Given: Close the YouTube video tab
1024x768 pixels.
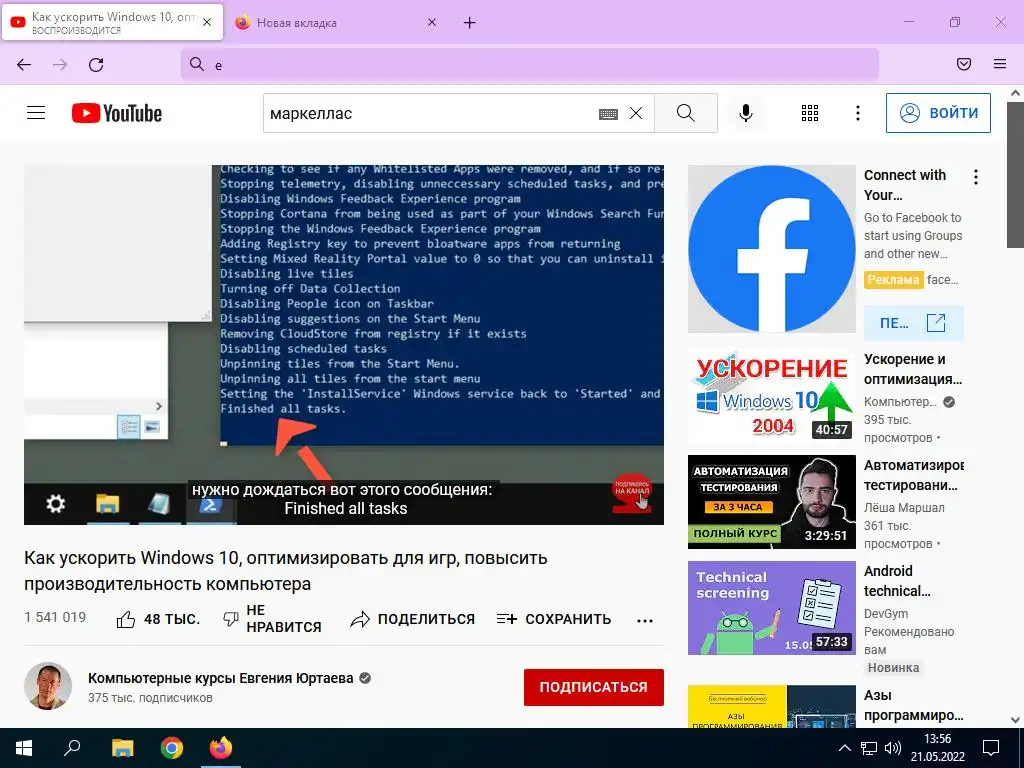Looking at the screenshot, I should [x=207, y=22].
